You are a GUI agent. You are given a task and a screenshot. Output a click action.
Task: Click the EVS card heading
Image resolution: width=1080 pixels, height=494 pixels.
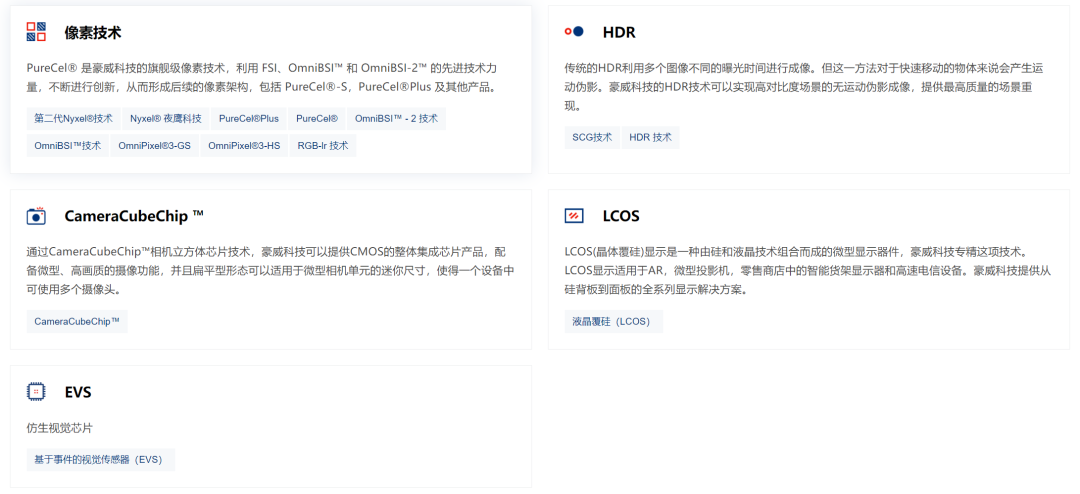78,392
